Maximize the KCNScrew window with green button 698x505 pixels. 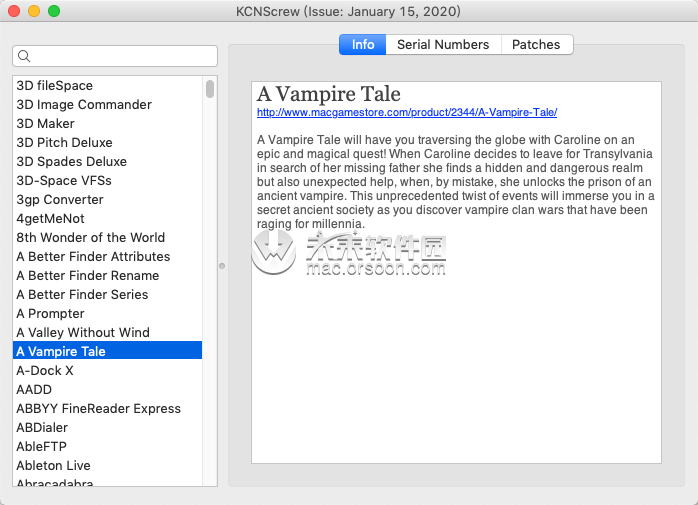coord(54,11)
